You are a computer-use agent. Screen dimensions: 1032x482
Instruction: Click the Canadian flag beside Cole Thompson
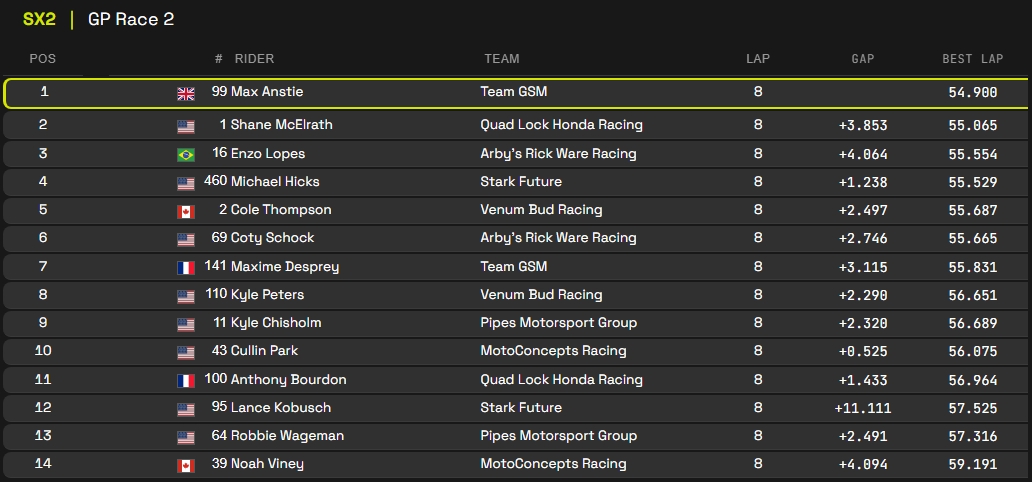[x=186, y=211]
